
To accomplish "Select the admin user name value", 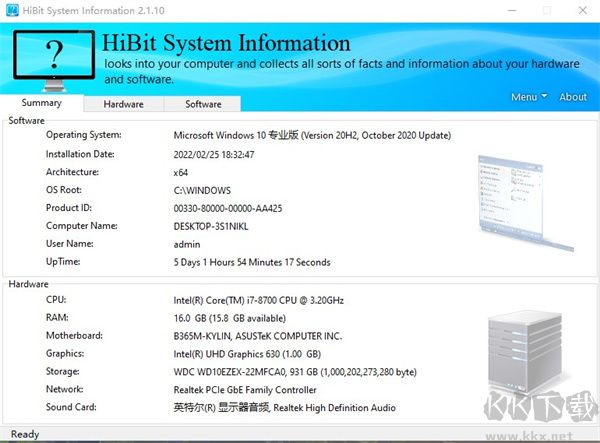I will click(x=187, y=244).
